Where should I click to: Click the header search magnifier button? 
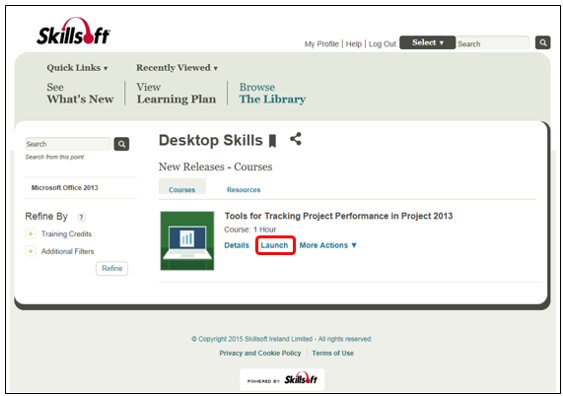[543, 43]
